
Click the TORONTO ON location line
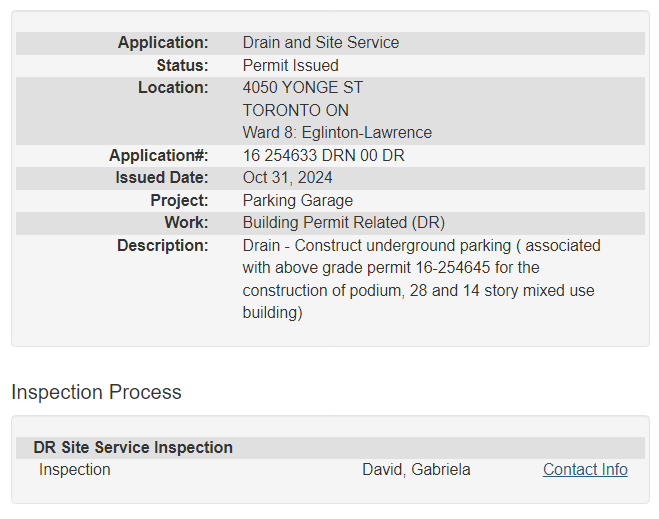click(296, 110)
